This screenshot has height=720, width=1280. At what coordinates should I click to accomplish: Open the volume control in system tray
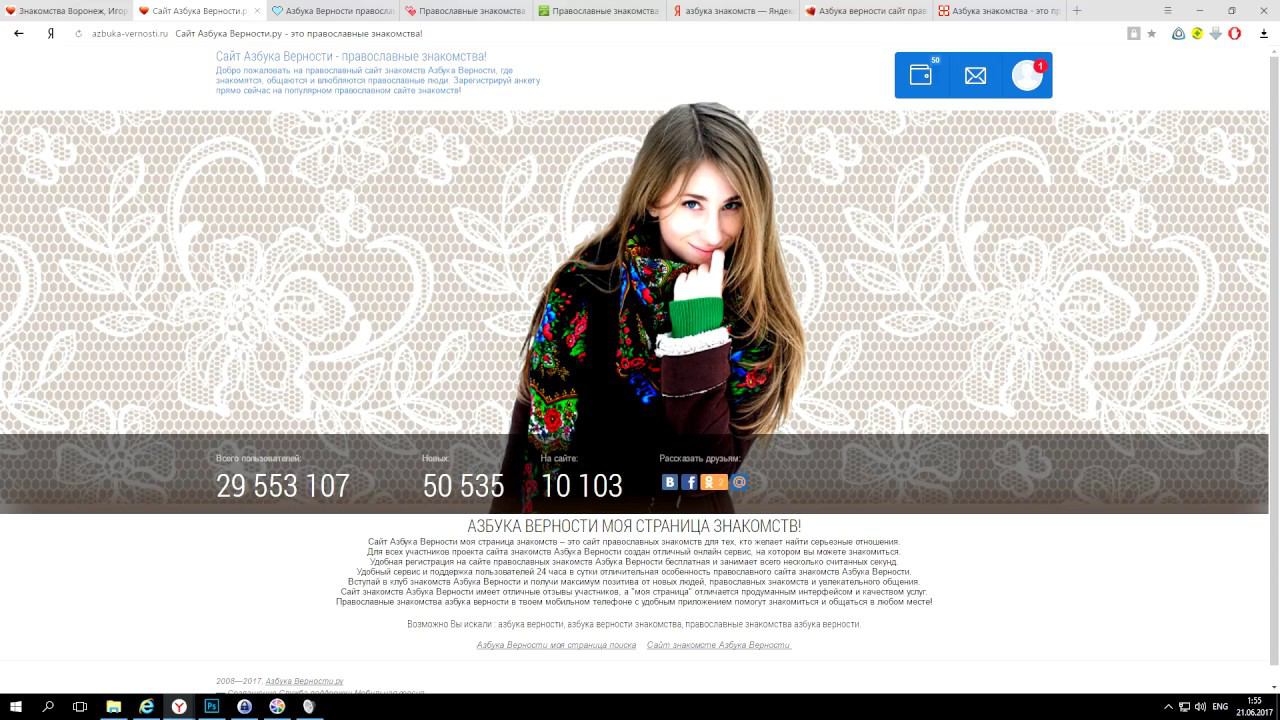pos(1200,706)
